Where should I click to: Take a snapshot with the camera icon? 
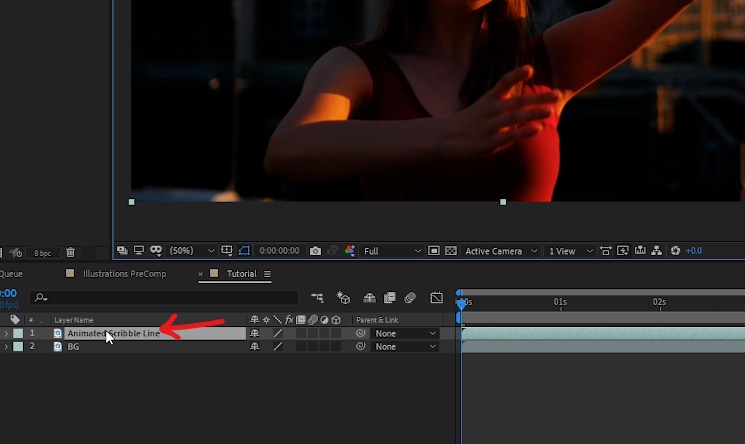315,251
